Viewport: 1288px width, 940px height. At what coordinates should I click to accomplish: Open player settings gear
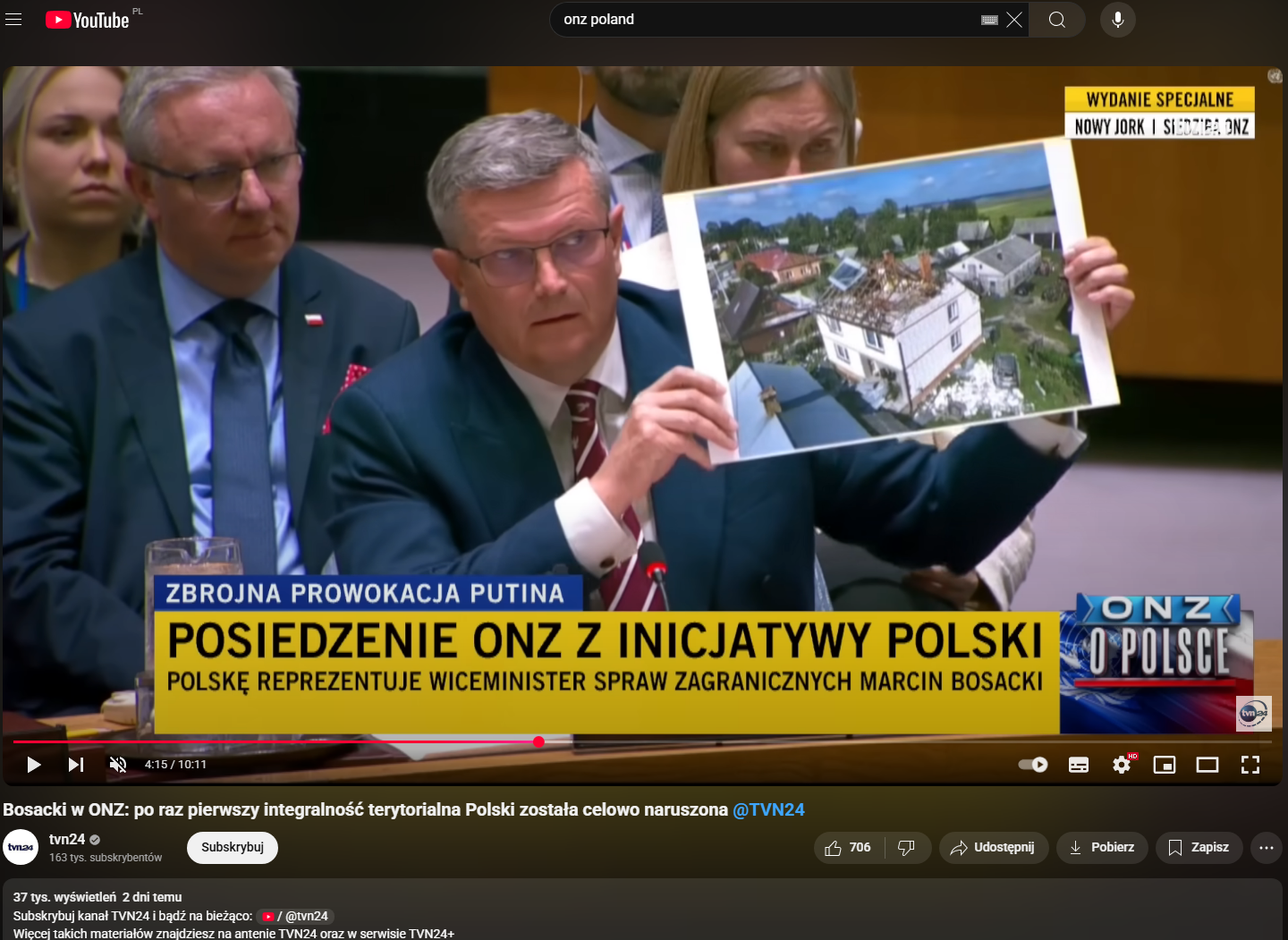[x=1122, y=765]
